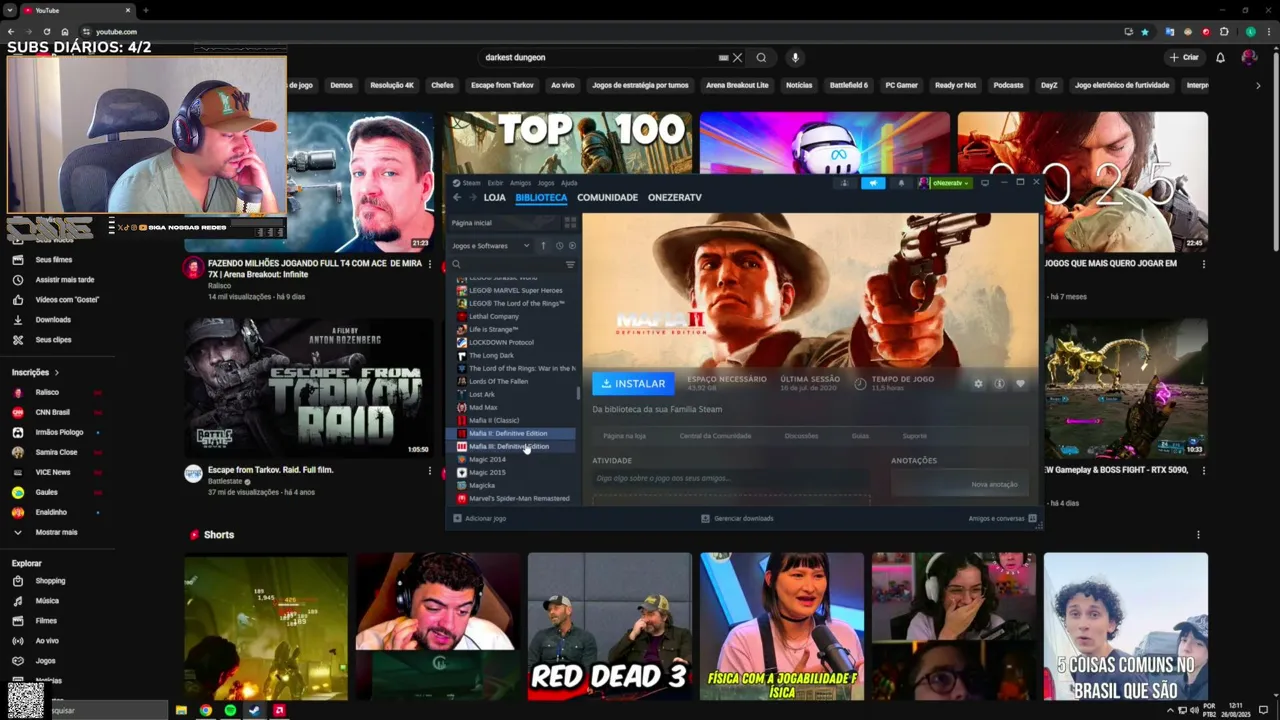Expand the Jogos e Softwares filter dropdown

tap(491, 245)
